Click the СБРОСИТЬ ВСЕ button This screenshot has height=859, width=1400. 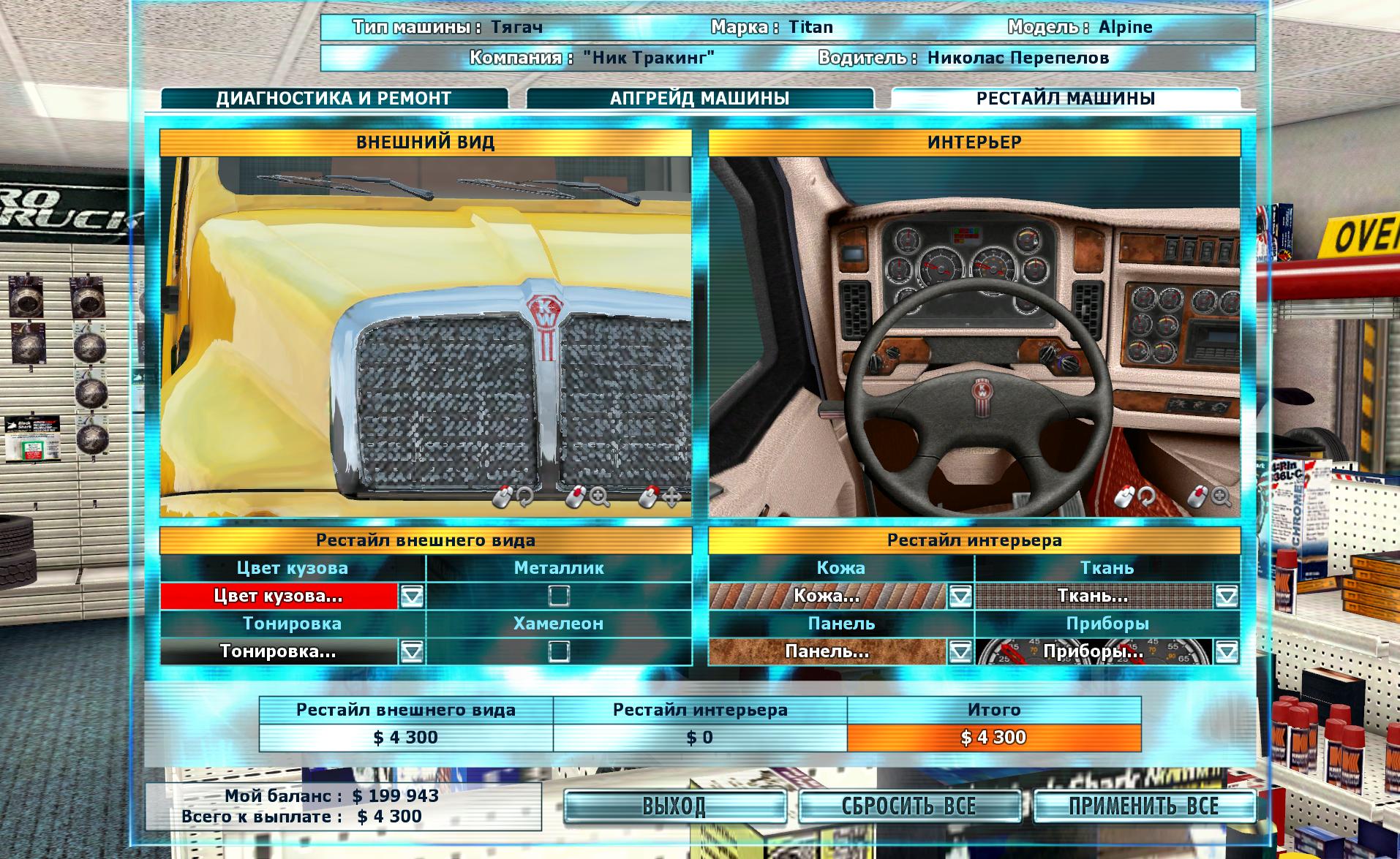[x=909, y=806]
